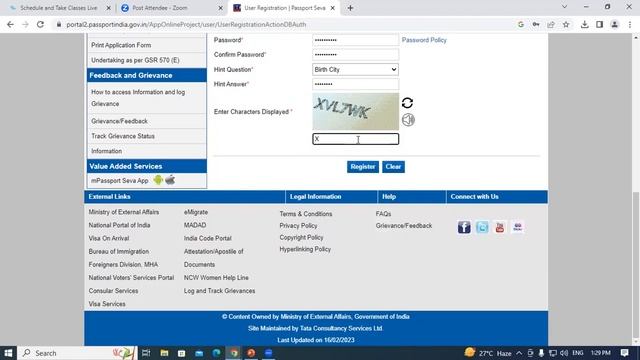The image size is (640, 360).
Task: Open the tab search chevron
Action: [564, 7]
